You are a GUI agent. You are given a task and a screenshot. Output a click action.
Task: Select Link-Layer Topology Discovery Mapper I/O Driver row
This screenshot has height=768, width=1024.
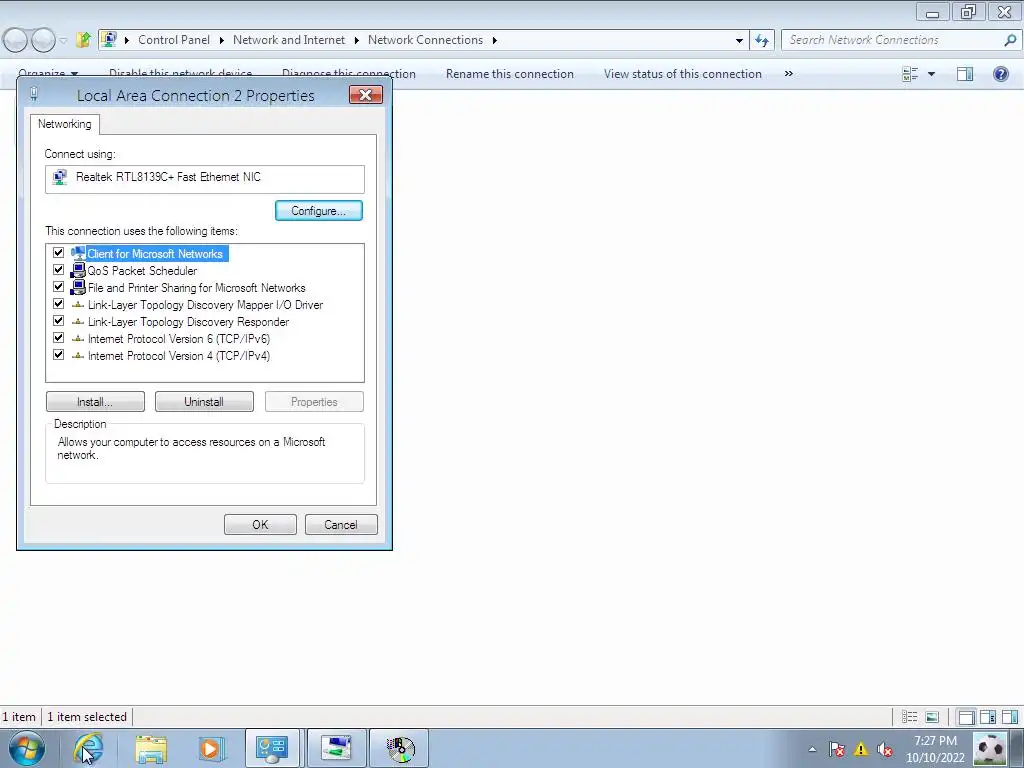205,305
